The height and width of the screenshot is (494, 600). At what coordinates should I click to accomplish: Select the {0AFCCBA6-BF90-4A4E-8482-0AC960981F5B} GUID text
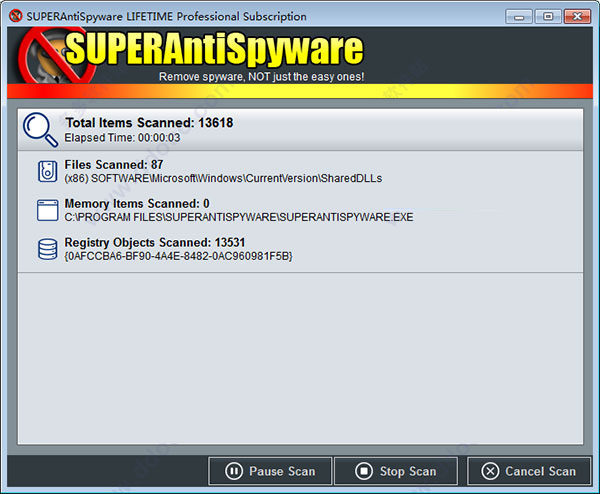pos(178,256)
